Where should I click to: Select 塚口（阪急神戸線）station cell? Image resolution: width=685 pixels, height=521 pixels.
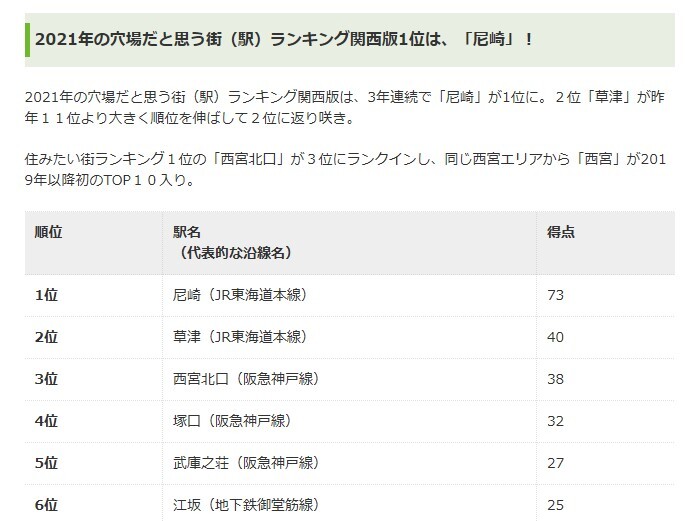click(349, 421)
